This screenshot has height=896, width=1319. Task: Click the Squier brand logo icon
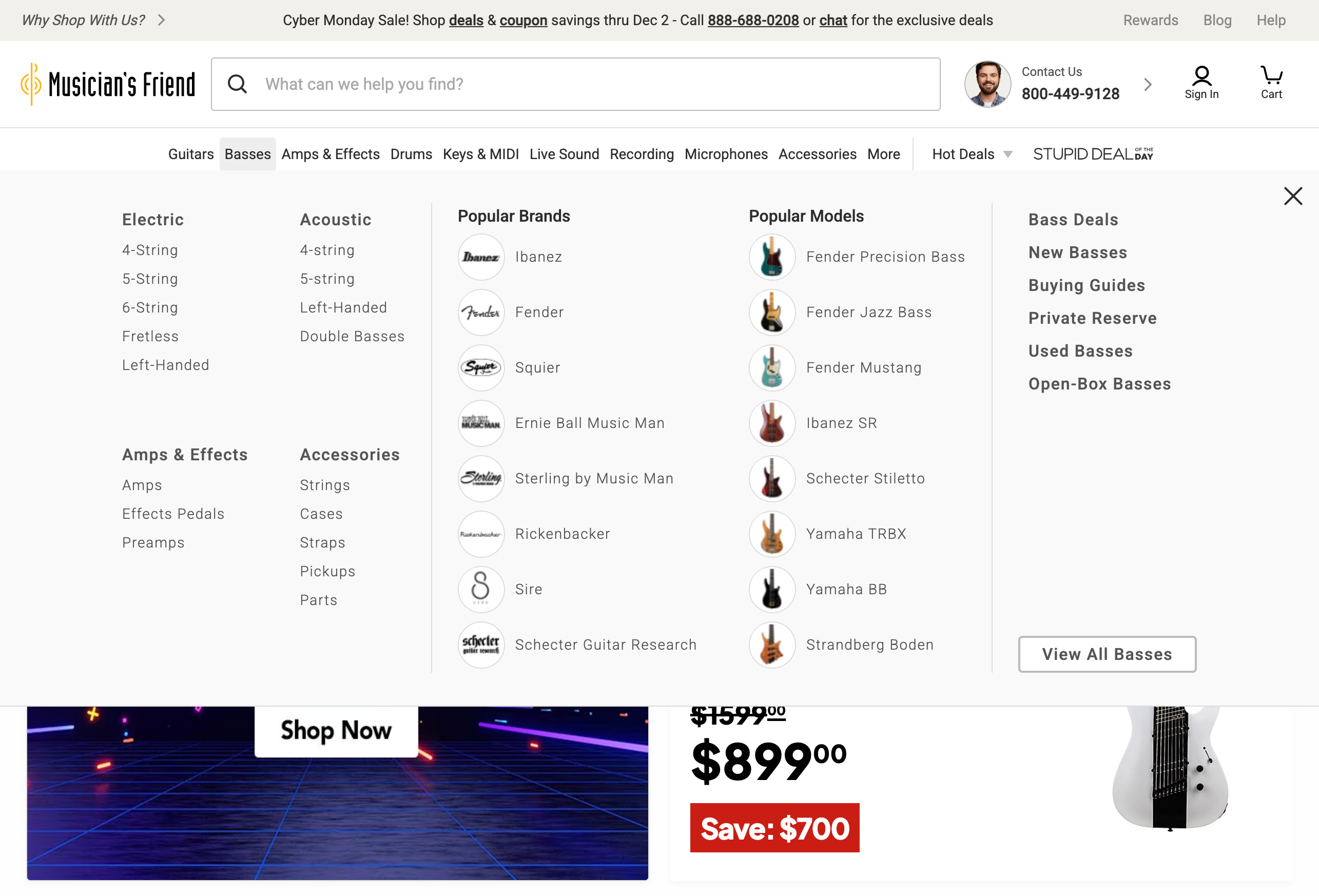pos(481,368)
